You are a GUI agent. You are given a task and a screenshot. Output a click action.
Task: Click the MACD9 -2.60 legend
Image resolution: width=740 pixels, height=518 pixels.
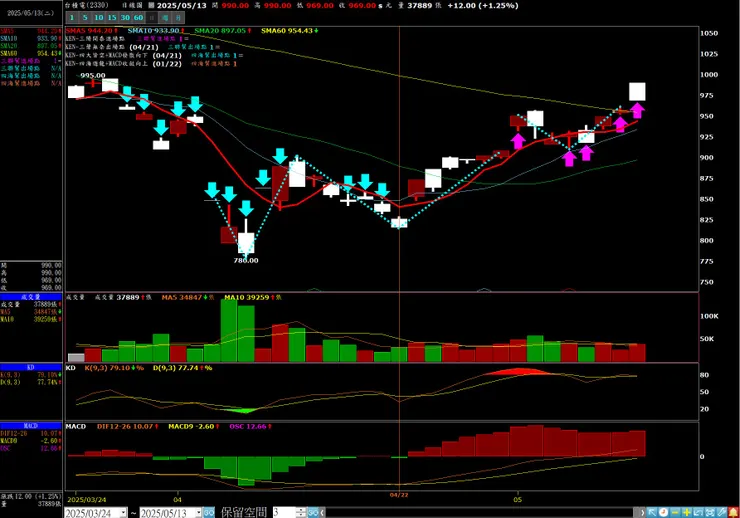pyautogui.click(x=194, y=426)
